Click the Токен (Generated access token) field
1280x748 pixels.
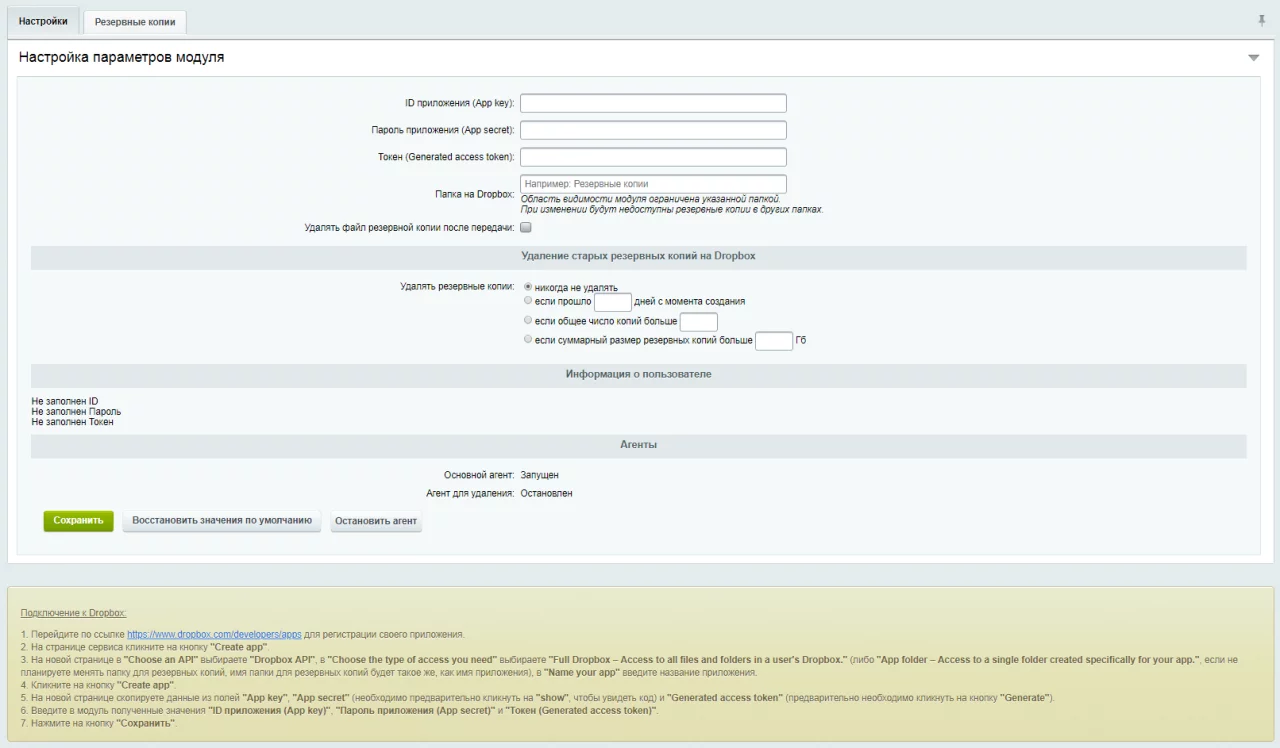pyautogui.click(x=653, y=157)
